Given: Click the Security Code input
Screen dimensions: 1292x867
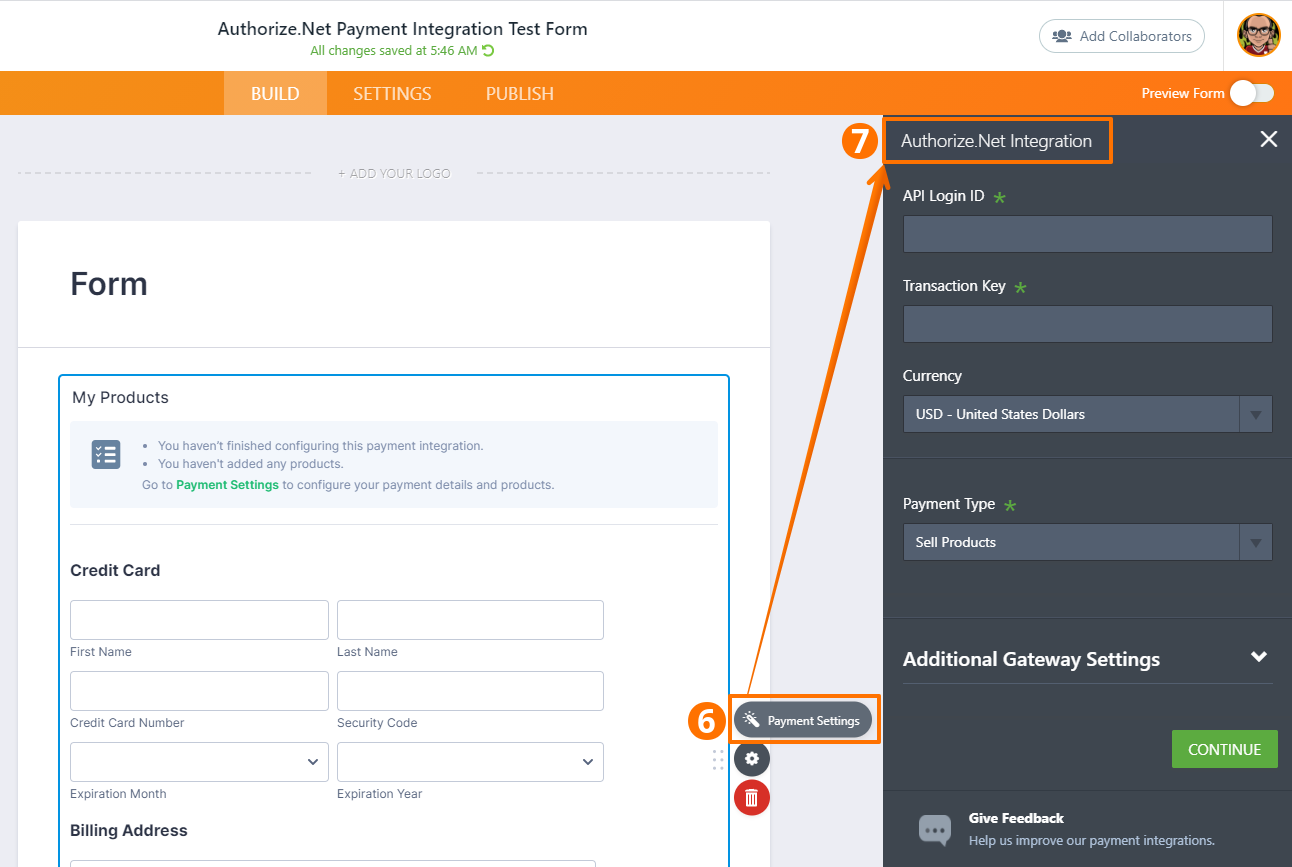Looking at the screenshot, I should [x=470, y=691].
